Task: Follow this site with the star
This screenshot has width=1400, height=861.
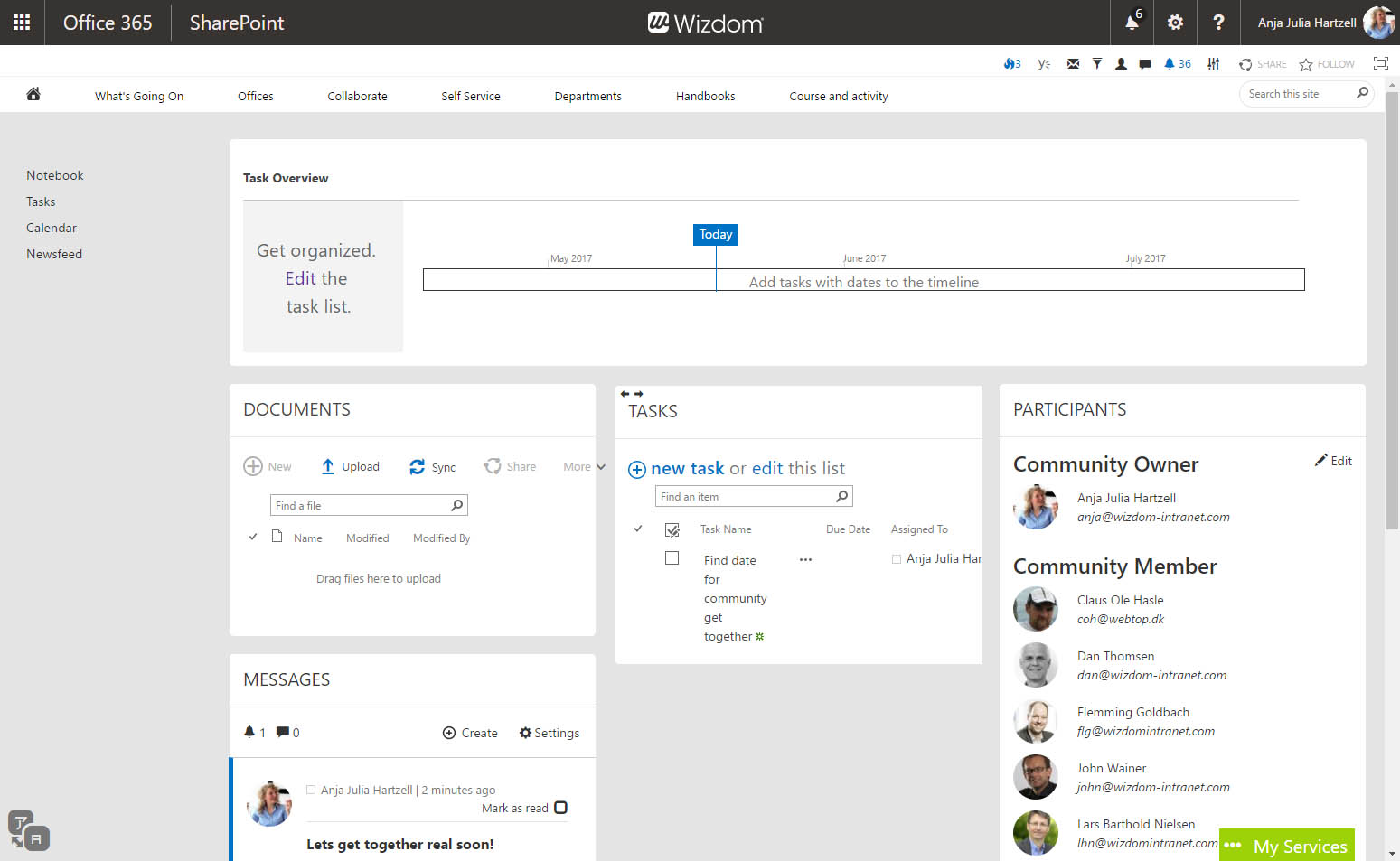Action: [x=1327, y=64]
